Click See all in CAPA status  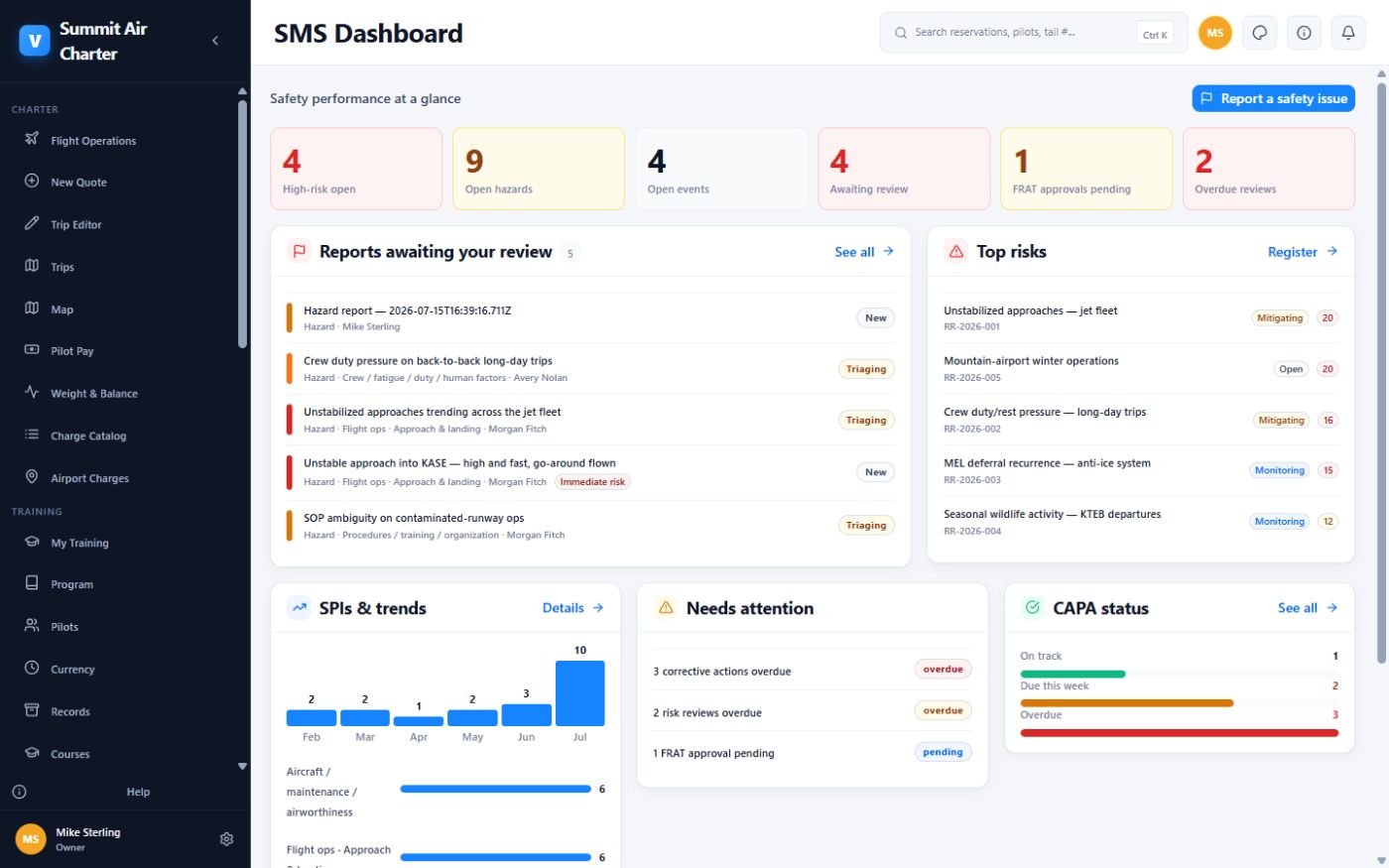click(1308, 608)
